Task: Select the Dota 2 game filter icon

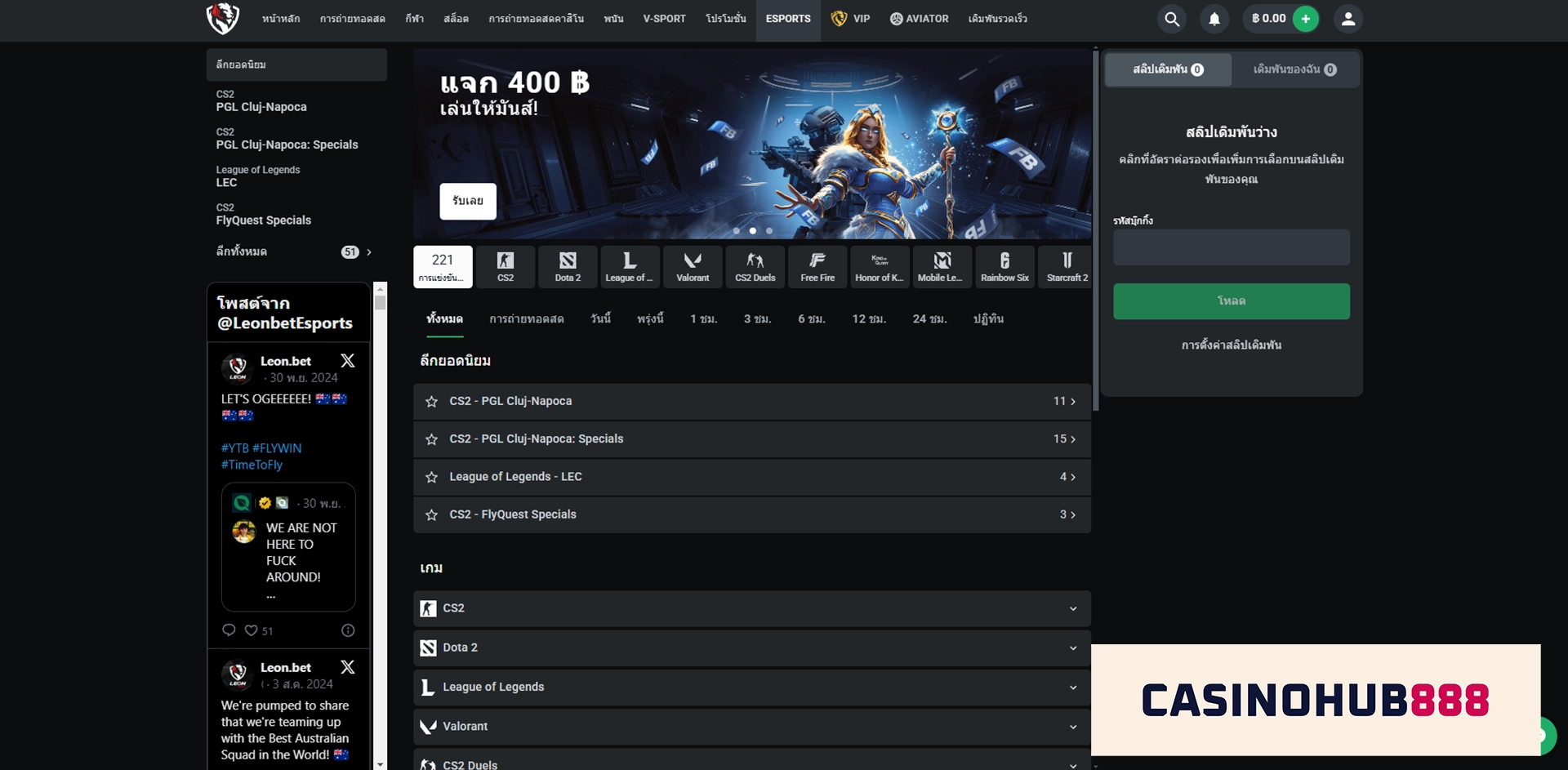Action: (x=568, y=266)
